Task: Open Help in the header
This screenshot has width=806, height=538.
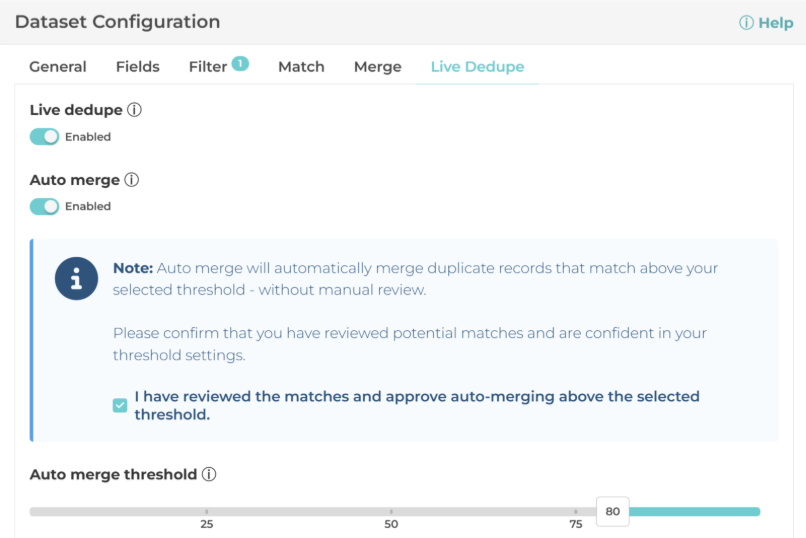Action: tap(766, 23)
